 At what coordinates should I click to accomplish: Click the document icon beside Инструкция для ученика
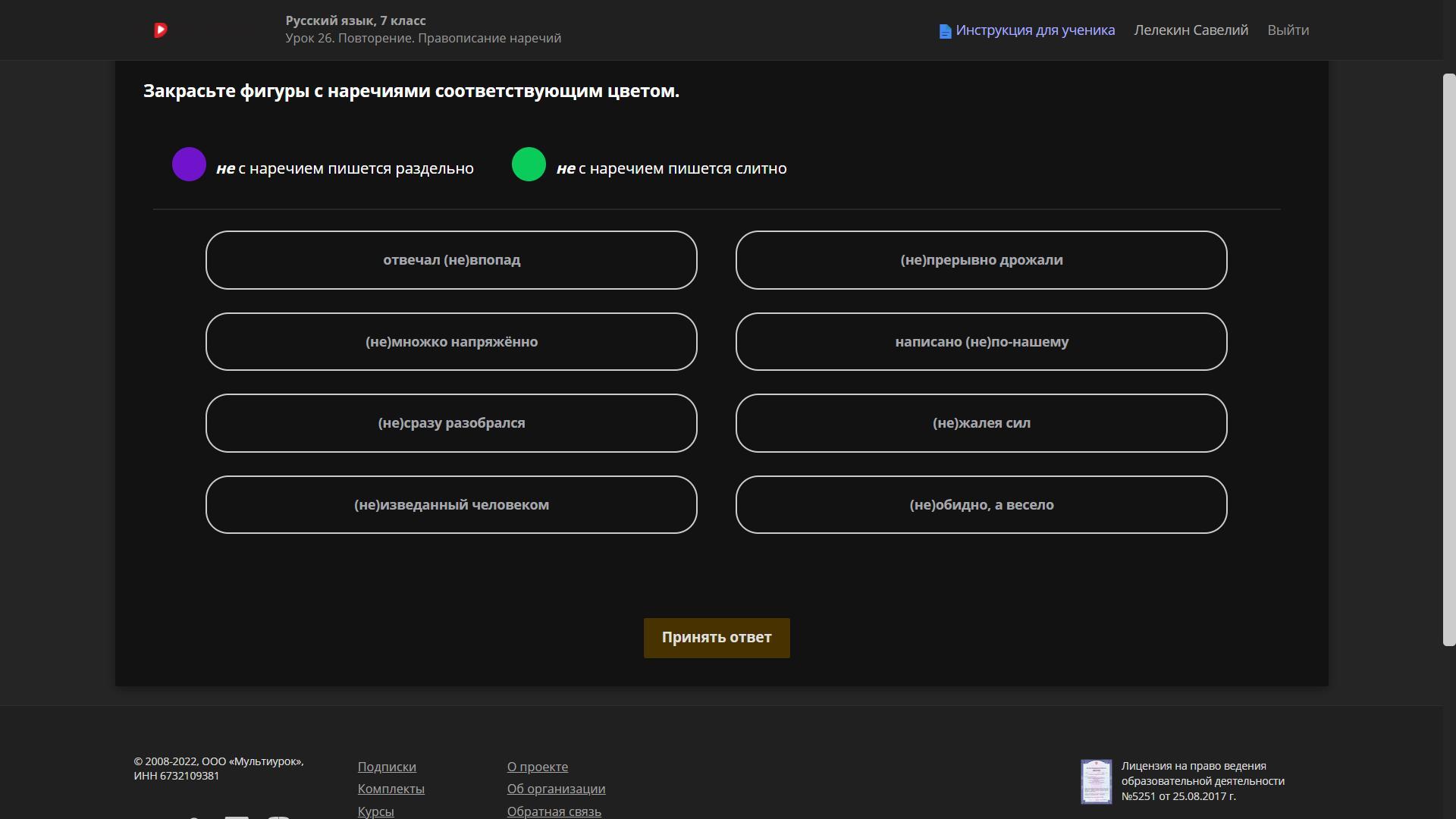click(x=945, y=31)
